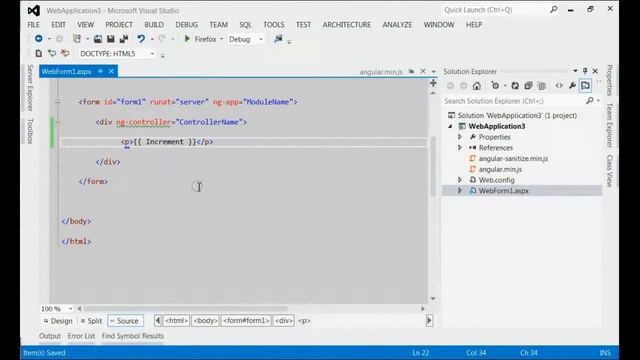Click the editor horizontal scrollbar thumb
Screen dimensions: 640x360
point(186,309)
